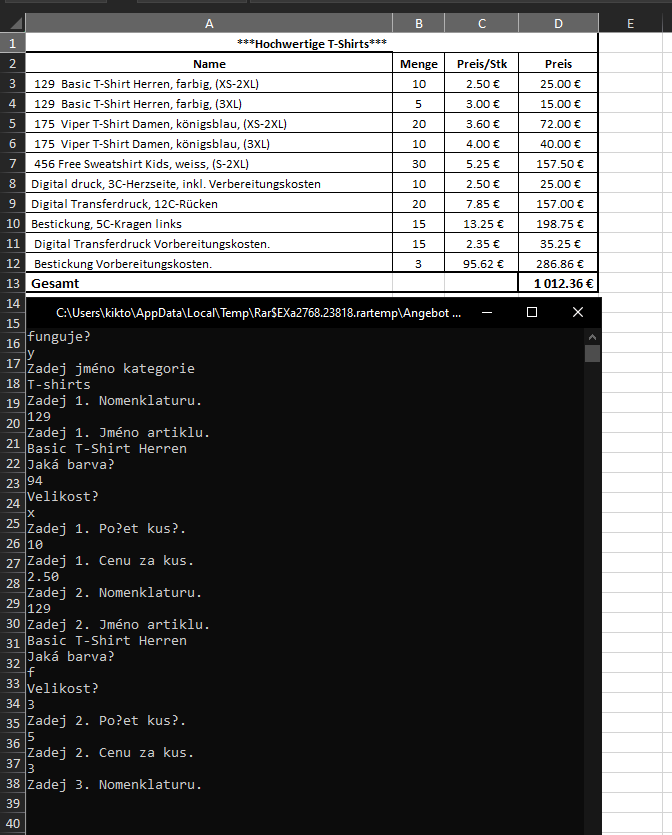Click cell 'Digital Transferdruck, 12C-Rücken'
This screenshot has width=672, height=835.
click(209, 203)
